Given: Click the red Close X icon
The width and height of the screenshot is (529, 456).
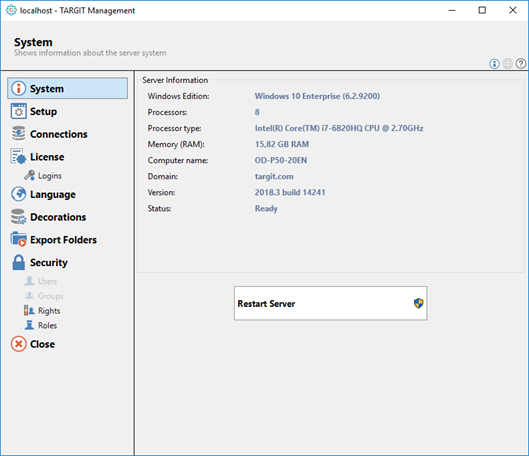Looking at the screenshot, I should [x=19, y=344].
